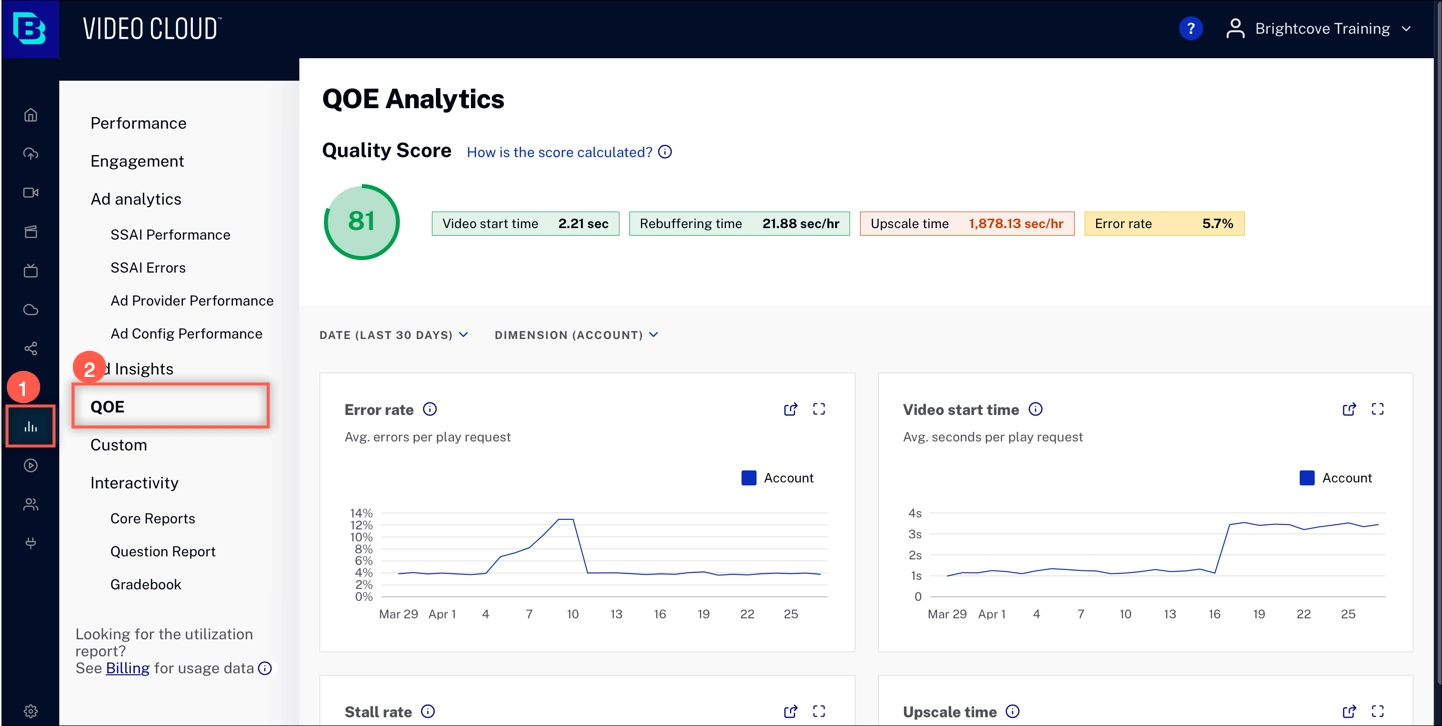
Task: Open the Social share icon in sidebar
Action: pos(31,349)
